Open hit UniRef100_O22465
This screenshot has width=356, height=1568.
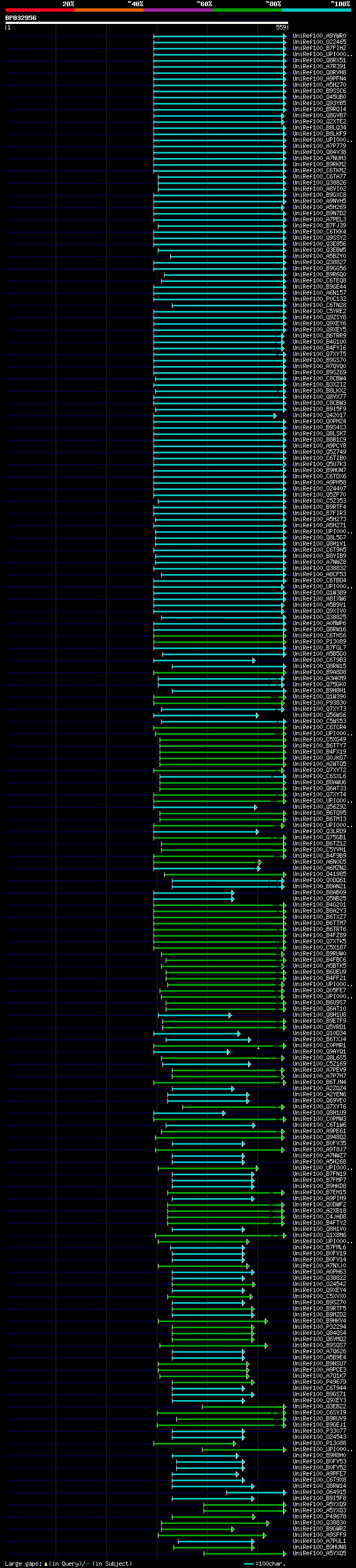(319, 42)
